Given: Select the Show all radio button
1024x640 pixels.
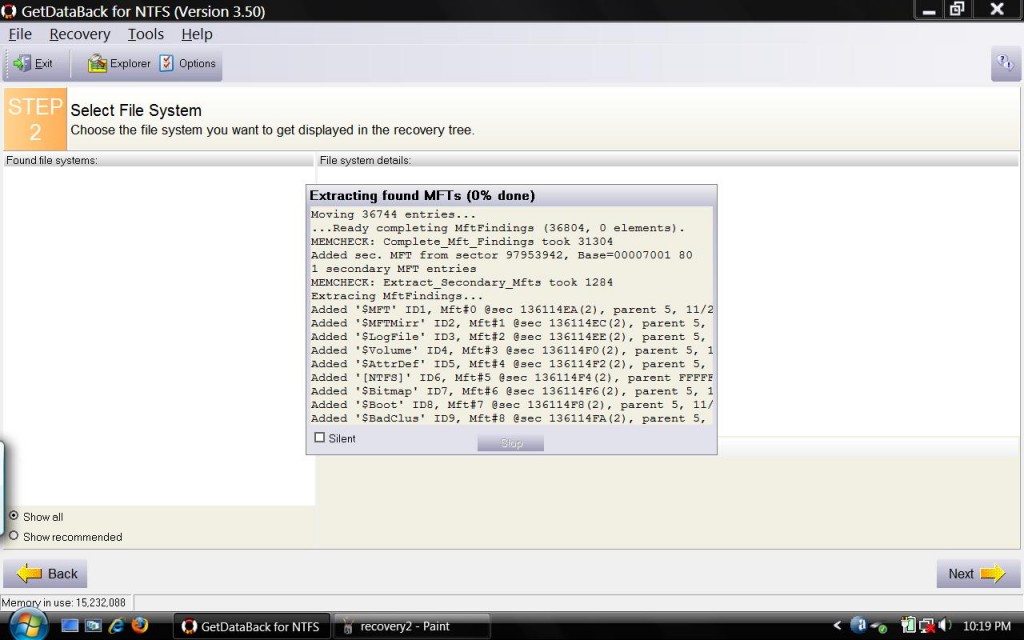Looking at the screenshot, I should (13, 516).
